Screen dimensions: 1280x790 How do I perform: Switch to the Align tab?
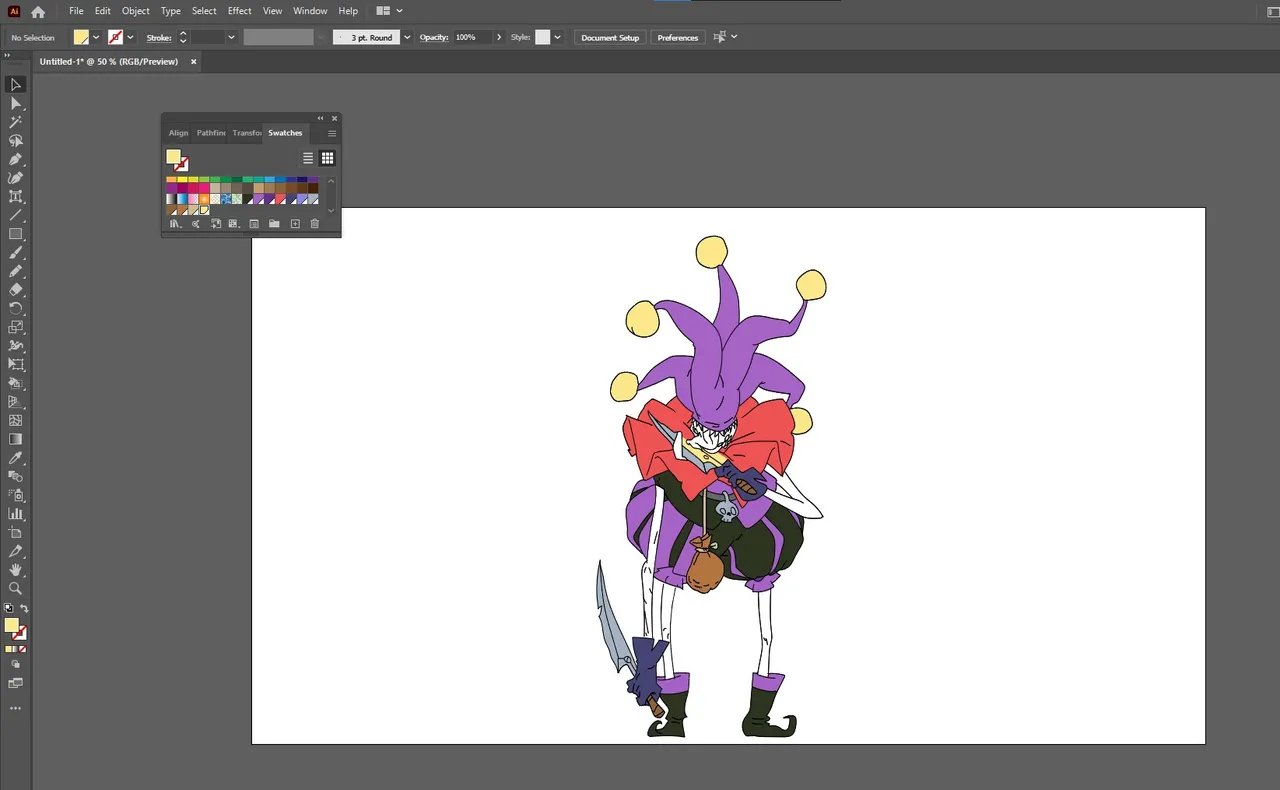coord(178,133)
